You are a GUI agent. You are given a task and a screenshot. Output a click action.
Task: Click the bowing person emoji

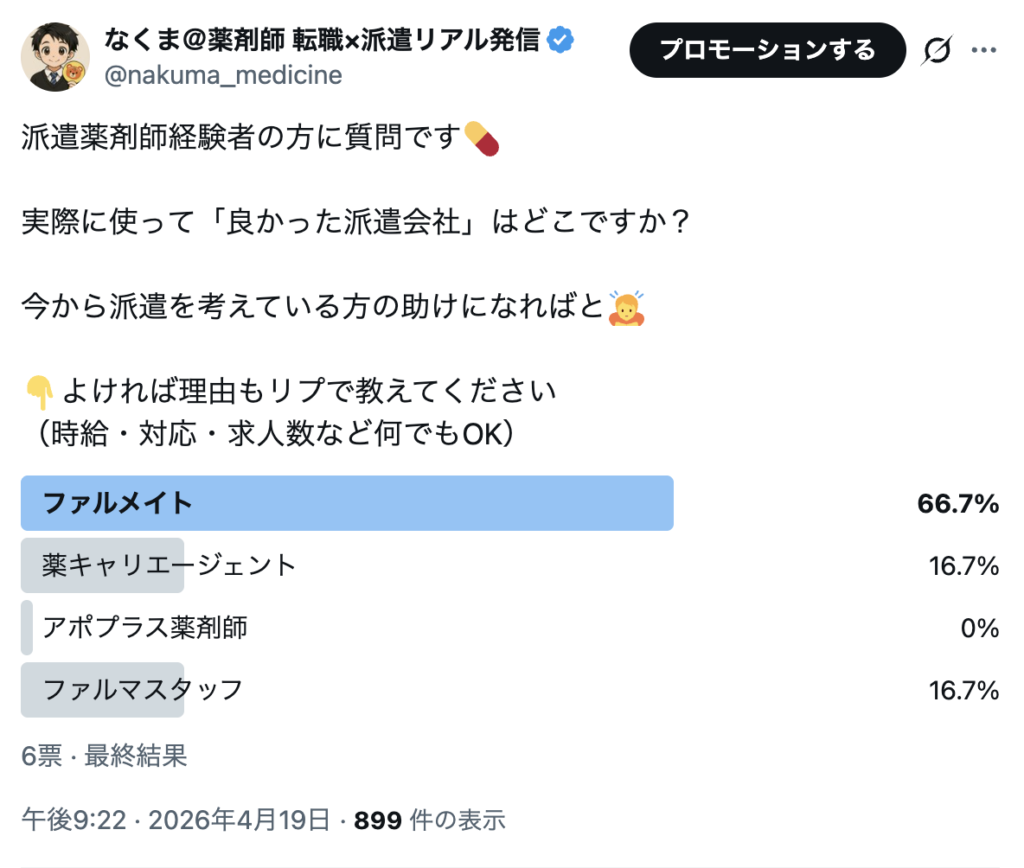coord(627,309)
